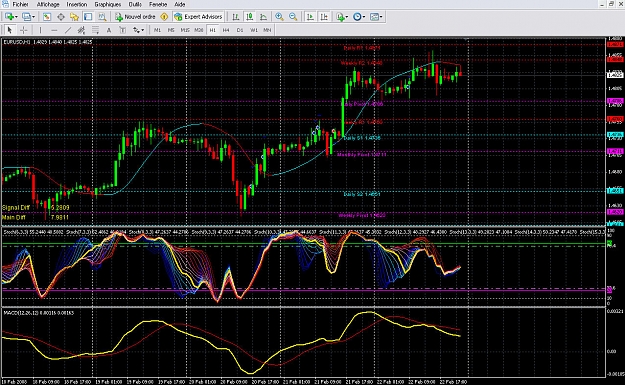Open the Graphiques menu
Image resolution: width=625 pixels, height=385 pixels.
pos(108,4)
